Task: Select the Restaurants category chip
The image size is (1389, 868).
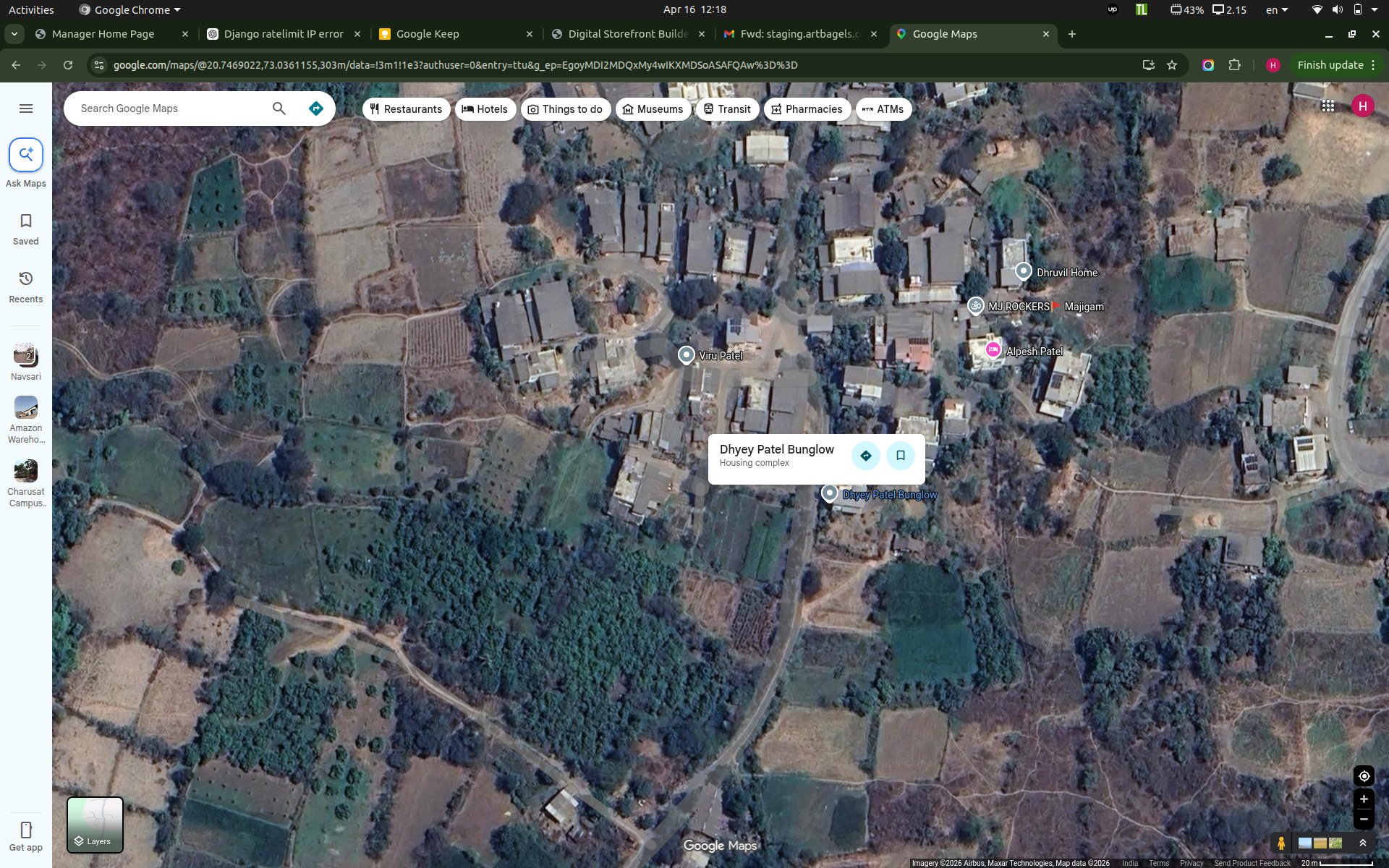Action: click(406, 109)
